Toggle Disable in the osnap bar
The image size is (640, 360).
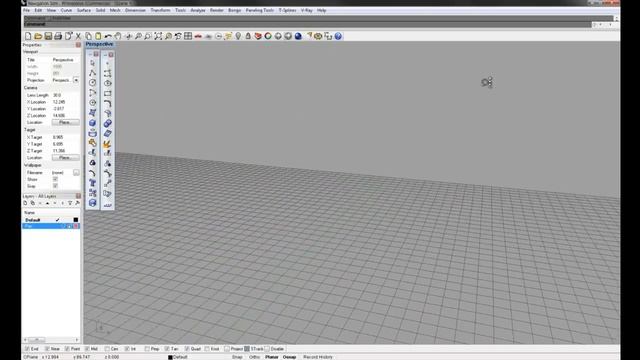point(274,349)
